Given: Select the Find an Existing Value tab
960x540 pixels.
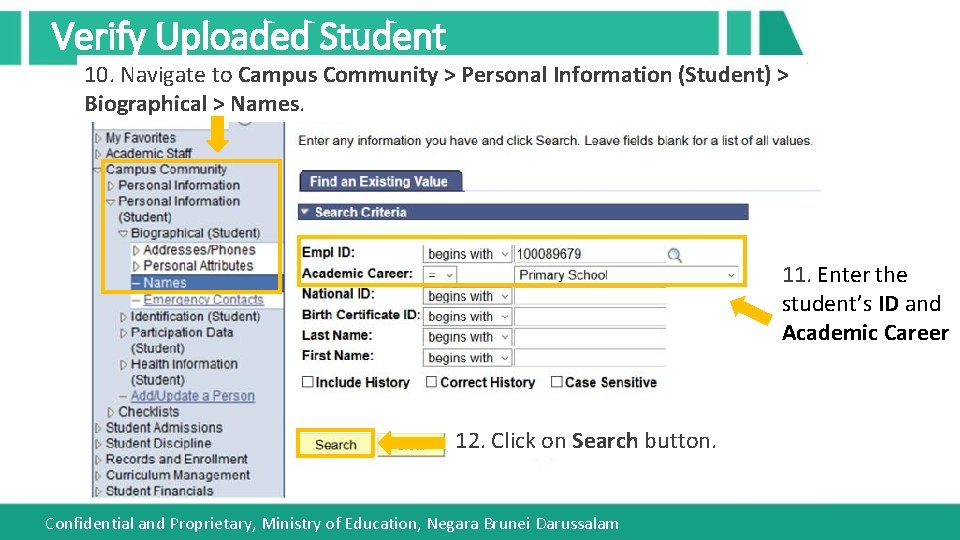Looking at the screenshot, I should [380, 181].
